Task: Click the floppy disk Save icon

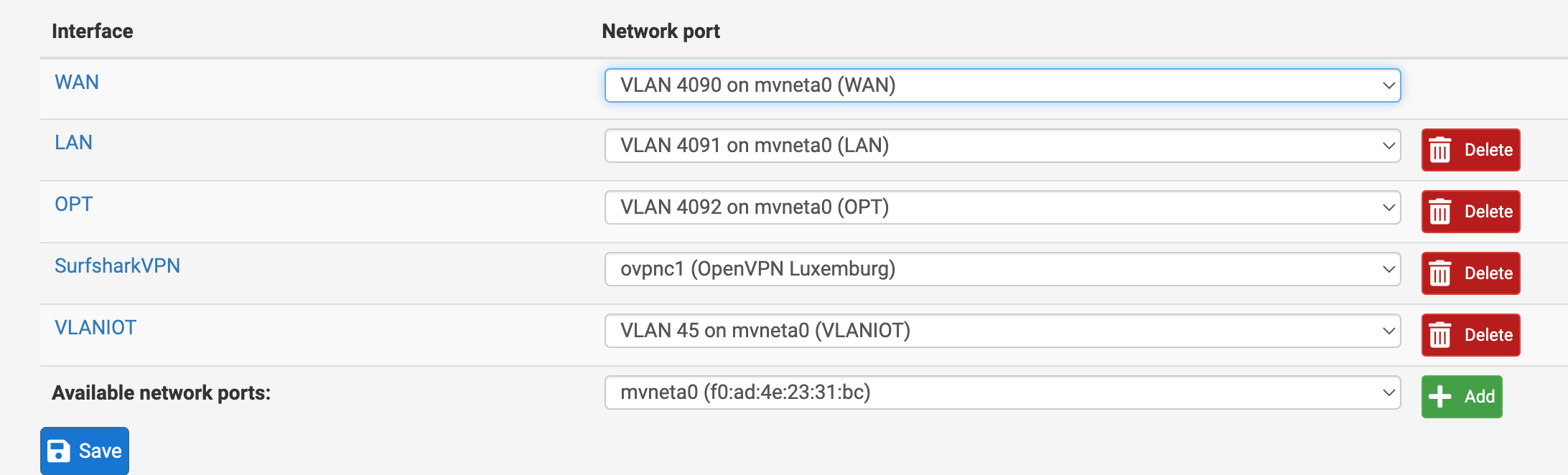Action: pyautogui.click(x=59, y=451)
